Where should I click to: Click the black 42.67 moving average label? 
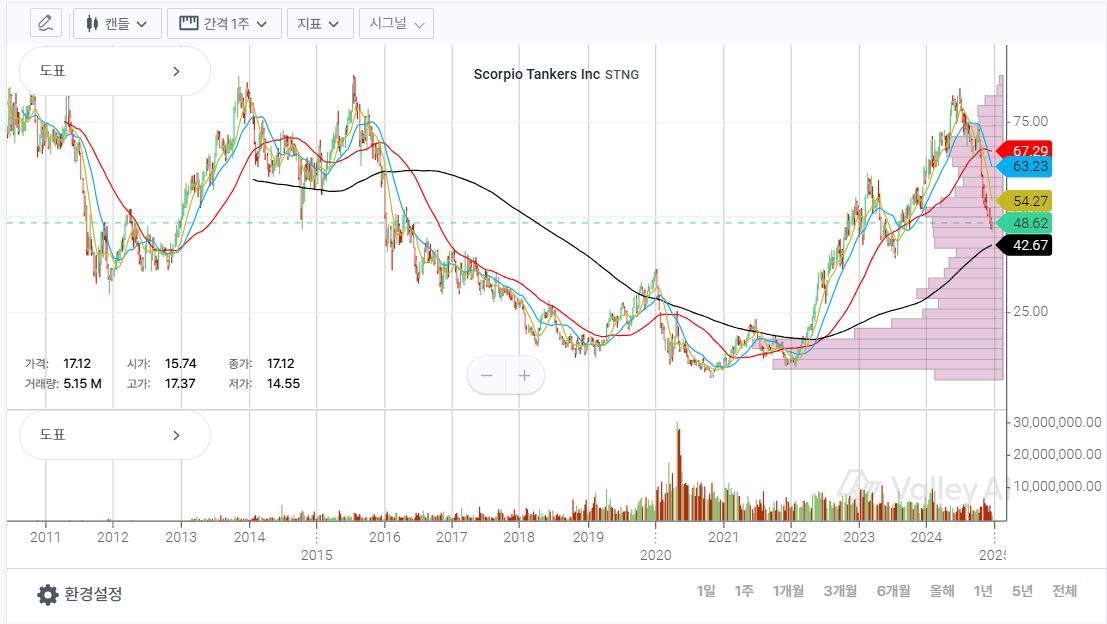coord(1028,246)
